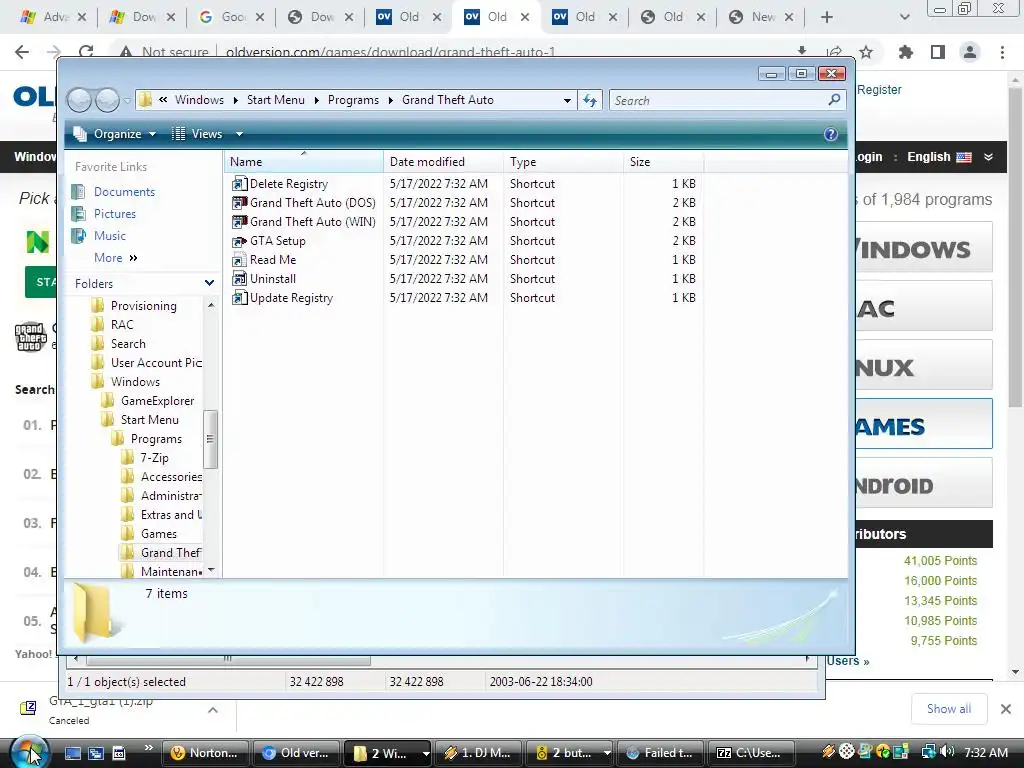Select Accessories folder in tree
The image size is (1024, 768).
pos(171,477)
